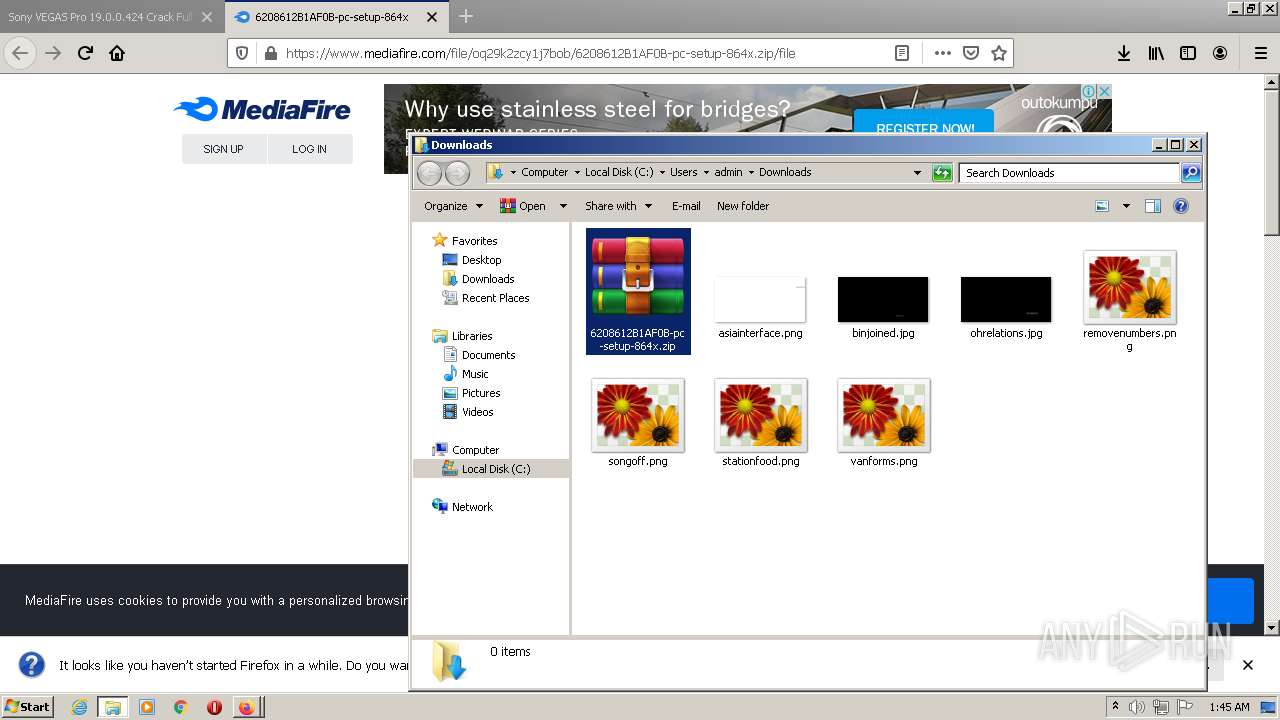Select Computer in breadcrumb path
The height and width of the screenshot is (720, 1280).
[544, 172]
